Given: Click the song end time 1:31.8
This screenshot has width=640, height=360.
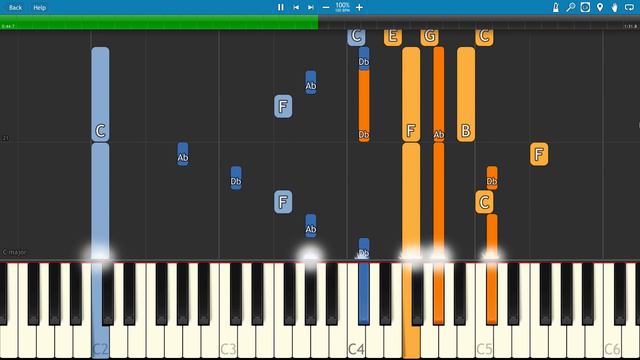Looking at the screenshot, I should [630, 26].
